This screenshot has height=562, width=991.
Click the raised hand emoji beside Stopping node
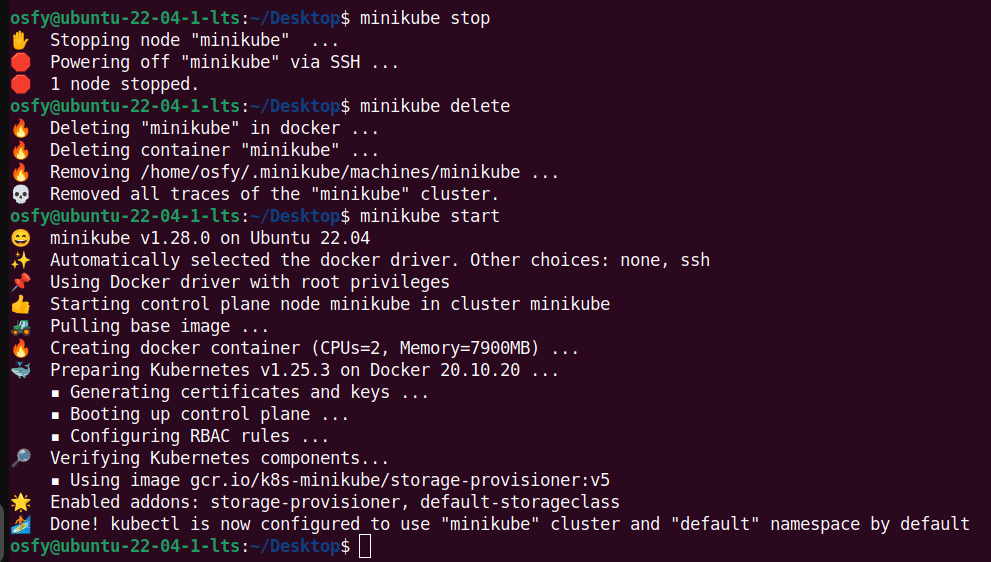(x=19, y=40)
